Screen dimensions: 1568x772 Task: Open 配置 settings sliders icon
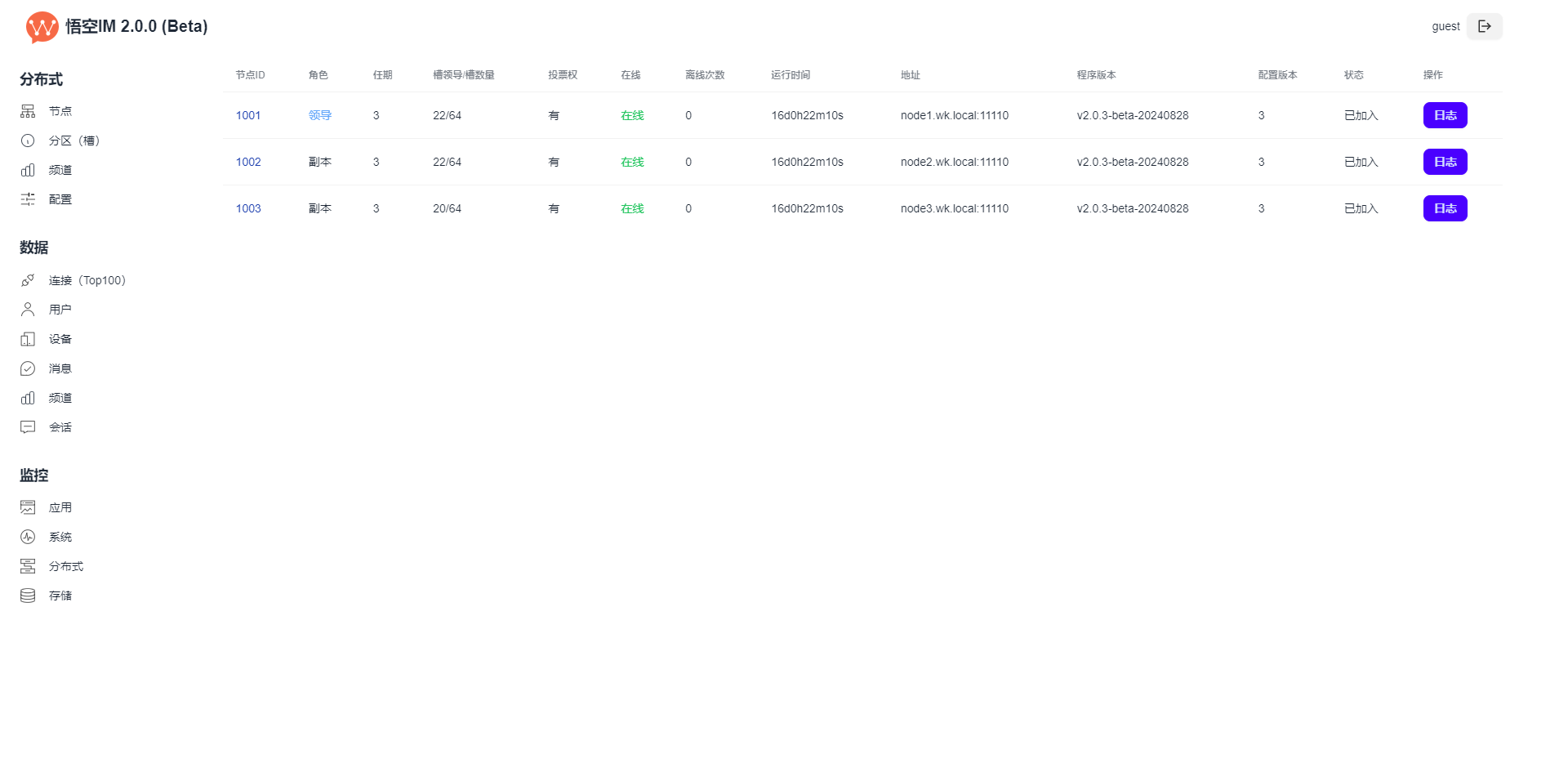pyautogui.click(x=28, y=199)
